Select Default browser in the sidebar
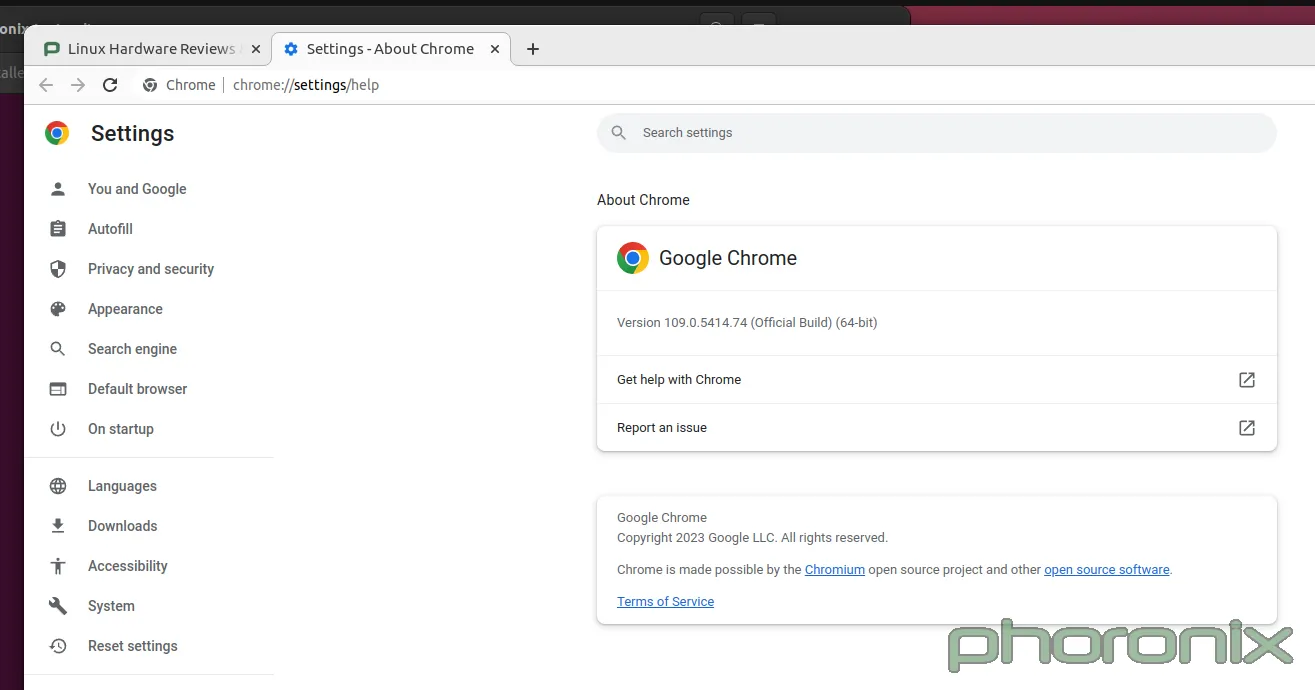Viewport: 1315px width, 690px height. coord(137,389)
